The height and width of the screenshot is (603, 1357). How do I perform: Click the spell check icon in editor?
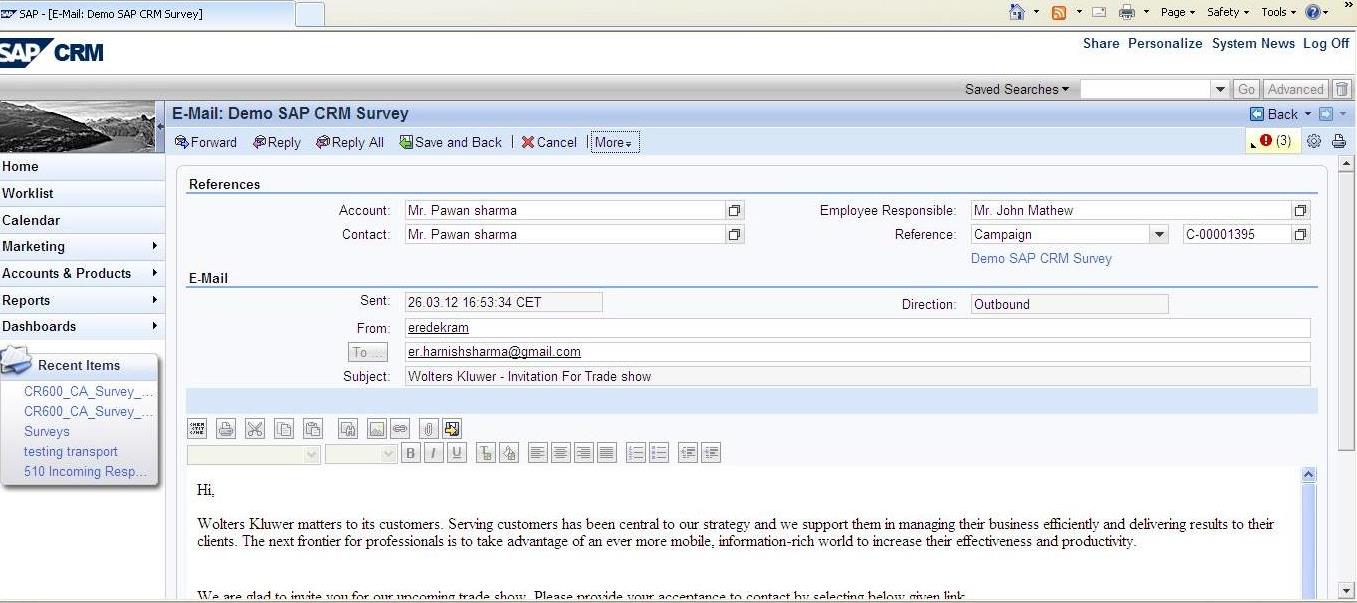[197, 429]
